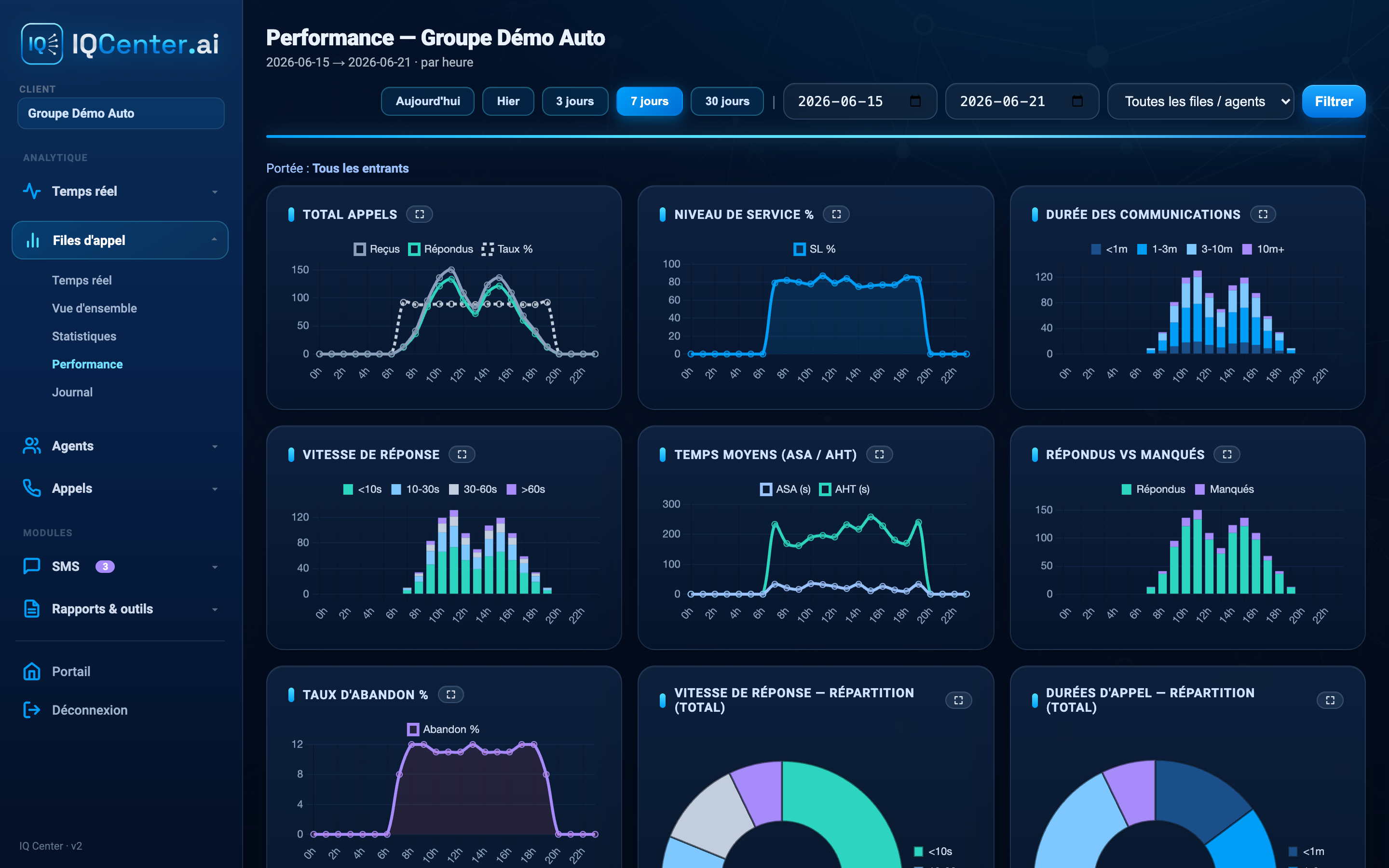This screenshot has height=868, width=1389.
Task: Expand Durées d'Appel Répartition chart fullscreen
Action: pos(1330,700)
